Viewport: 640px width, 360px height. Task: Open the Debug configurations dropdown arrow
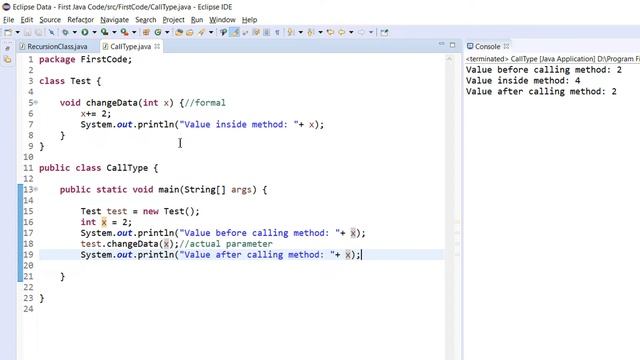pos(75,32)
